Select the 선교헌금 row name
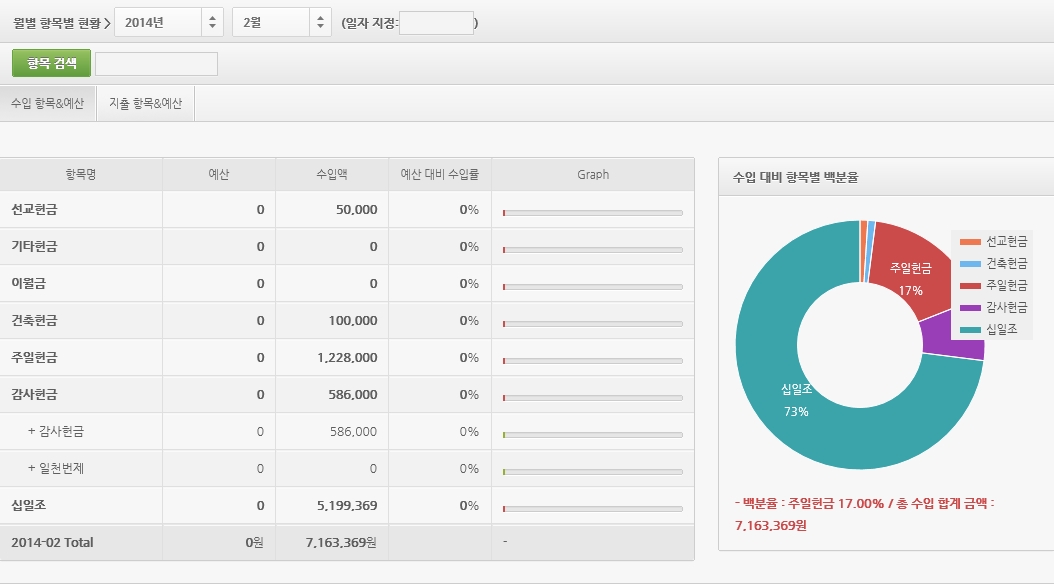 coord(34,210)
